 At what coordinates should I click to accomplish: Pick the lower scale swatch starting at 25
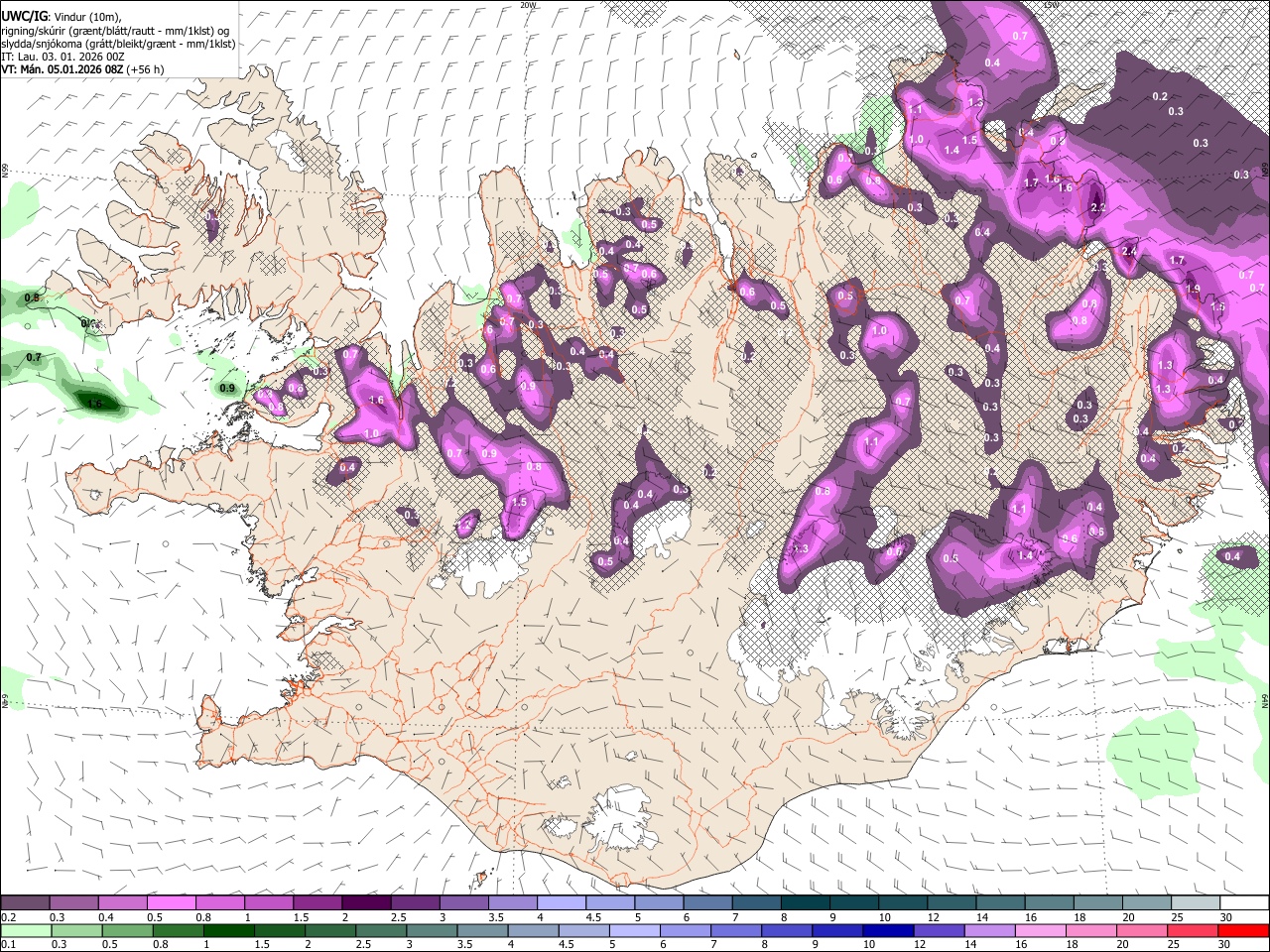[1194, 930]
